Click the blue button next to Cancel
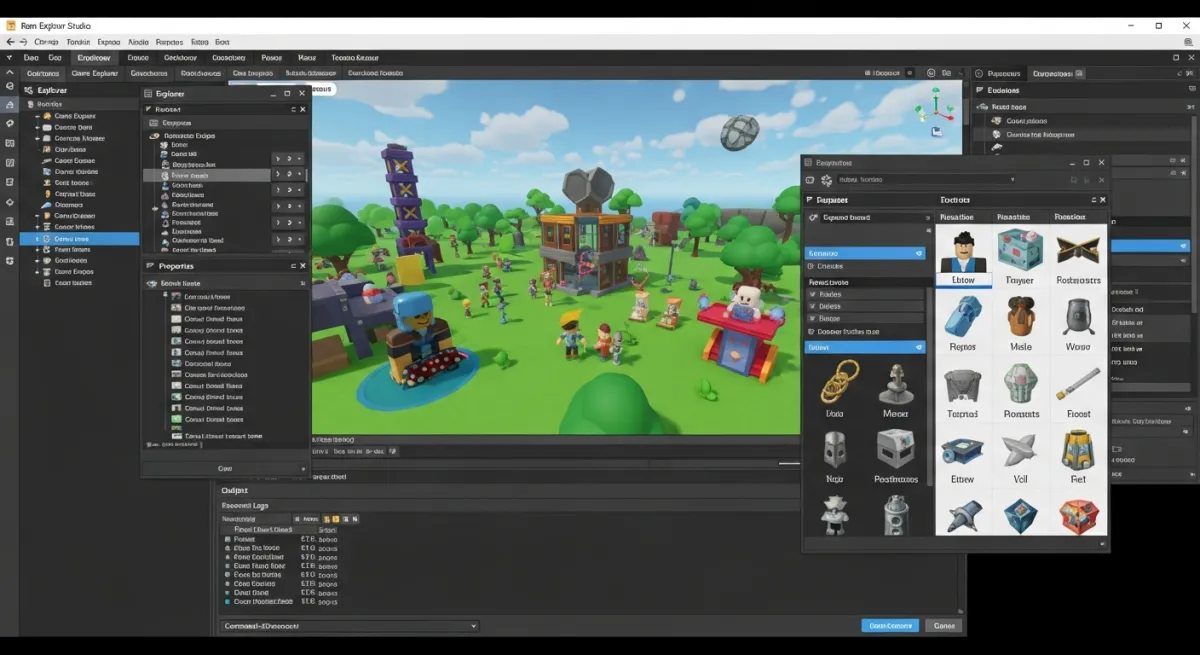The height and width of the screenshot is (655, 1200). (x=890, y=625)
